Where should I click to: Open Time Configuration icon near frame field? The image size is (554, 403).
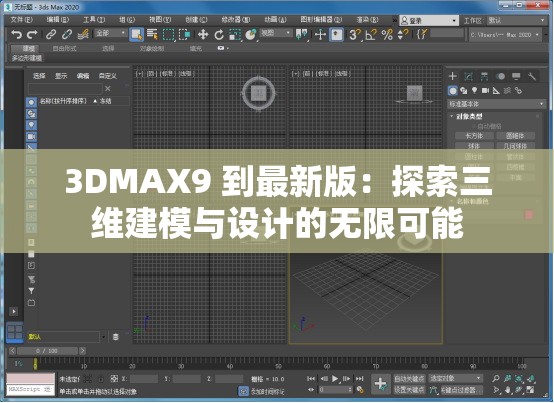pyautogui.click(x=360, y=389)
